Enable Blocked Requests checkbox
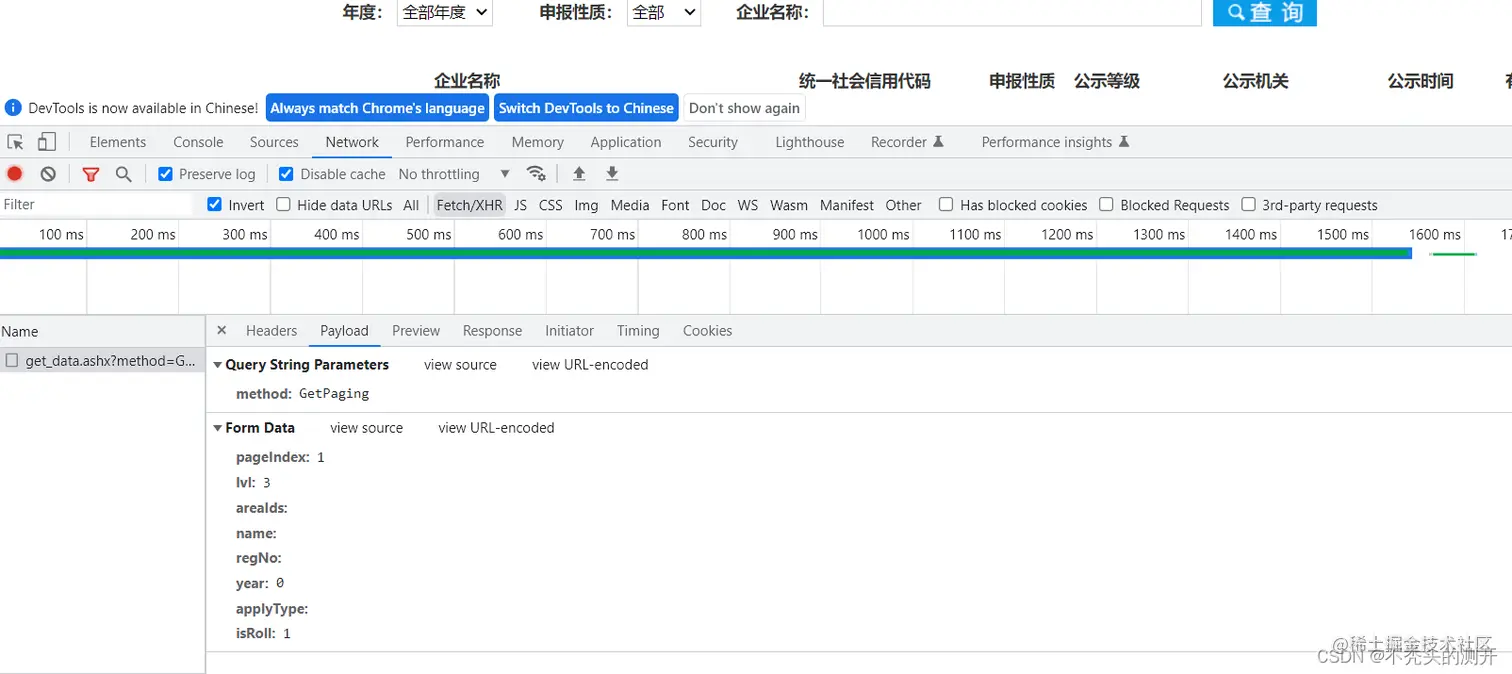 click(1106, 205)
